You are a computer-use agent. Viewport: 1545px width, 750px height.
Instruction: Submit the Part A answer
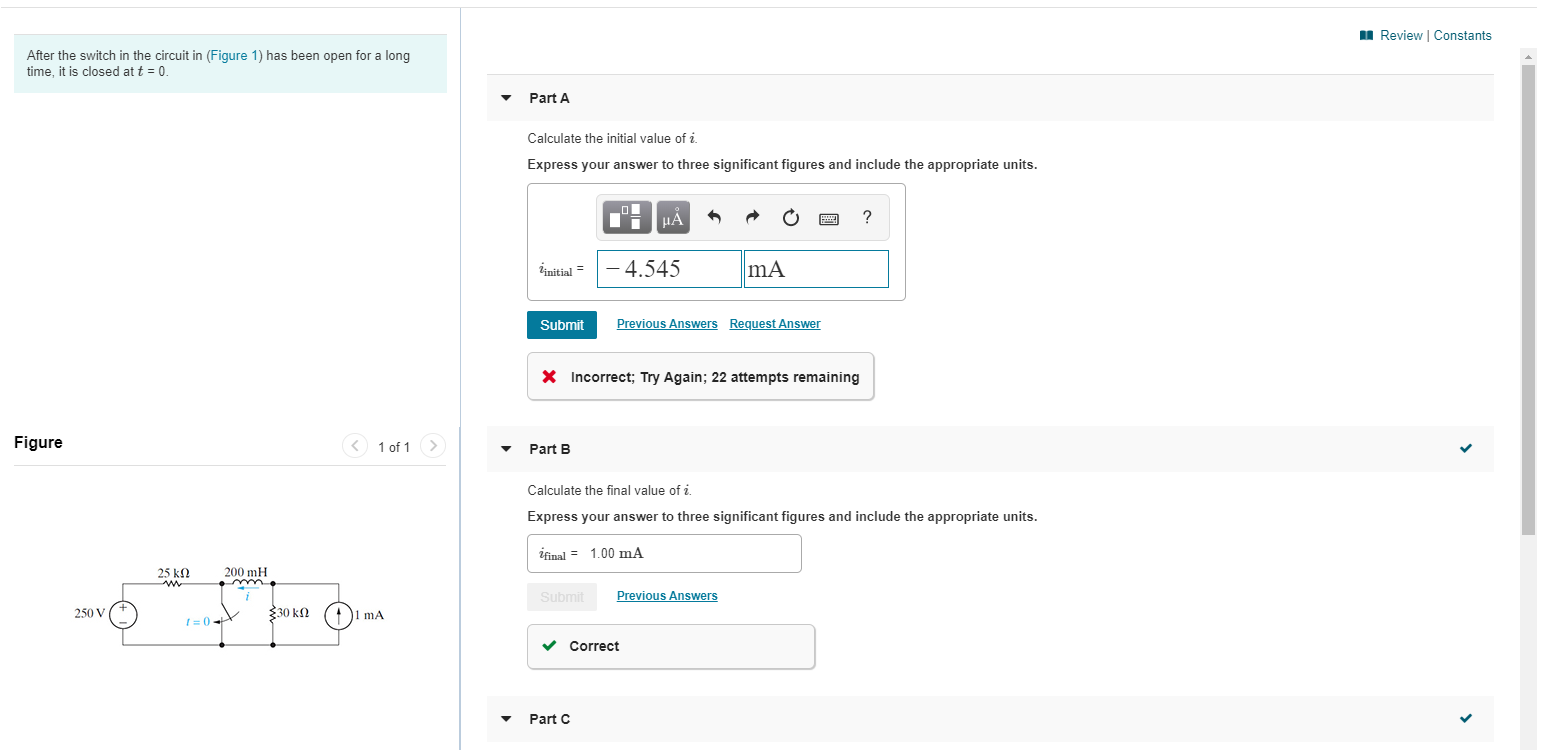[x=561, y=324]
